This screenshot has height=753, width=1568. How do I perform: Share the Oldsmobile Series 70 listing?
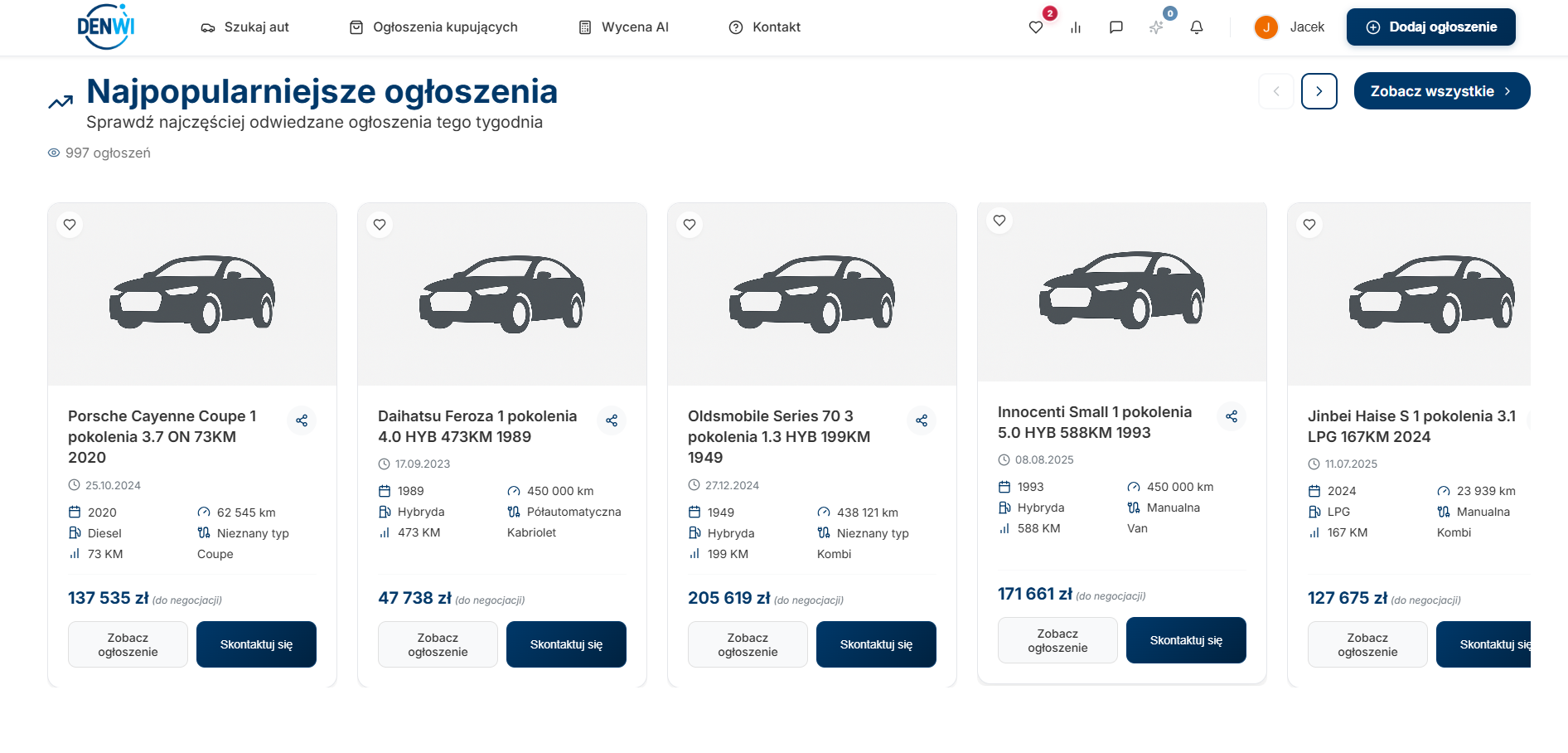(x=922, y=420)
